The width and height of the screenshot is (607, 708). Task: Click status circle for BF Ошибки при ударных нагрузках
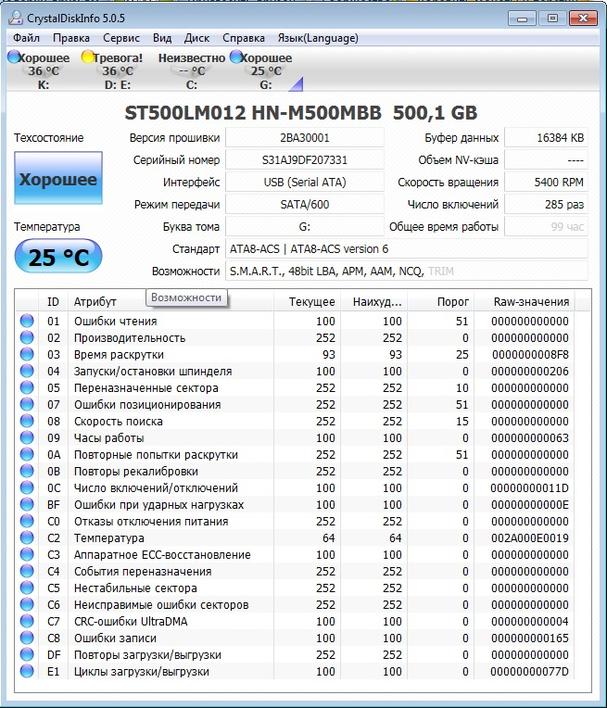click(27, 504)
